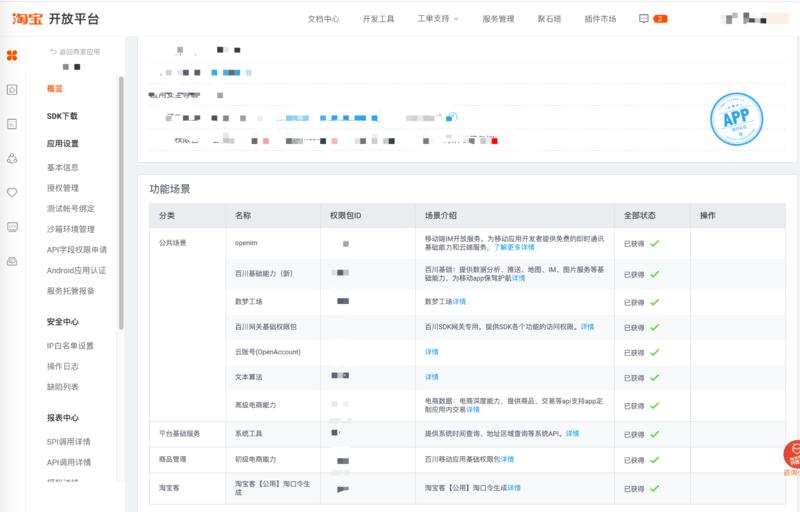Click the orange notification badge showing 2
Viewport: 800px width, 512px height.
click(660, 19)
